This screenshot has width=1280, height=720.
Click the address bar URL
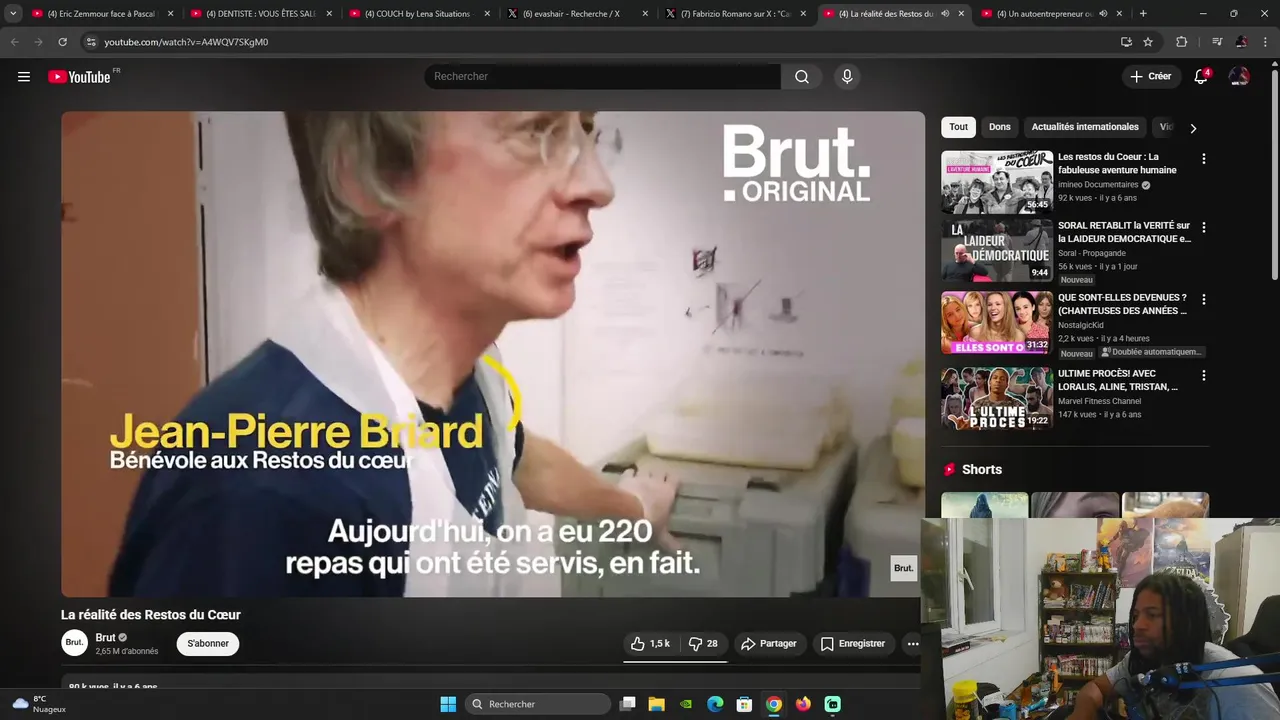pos(186,42)
